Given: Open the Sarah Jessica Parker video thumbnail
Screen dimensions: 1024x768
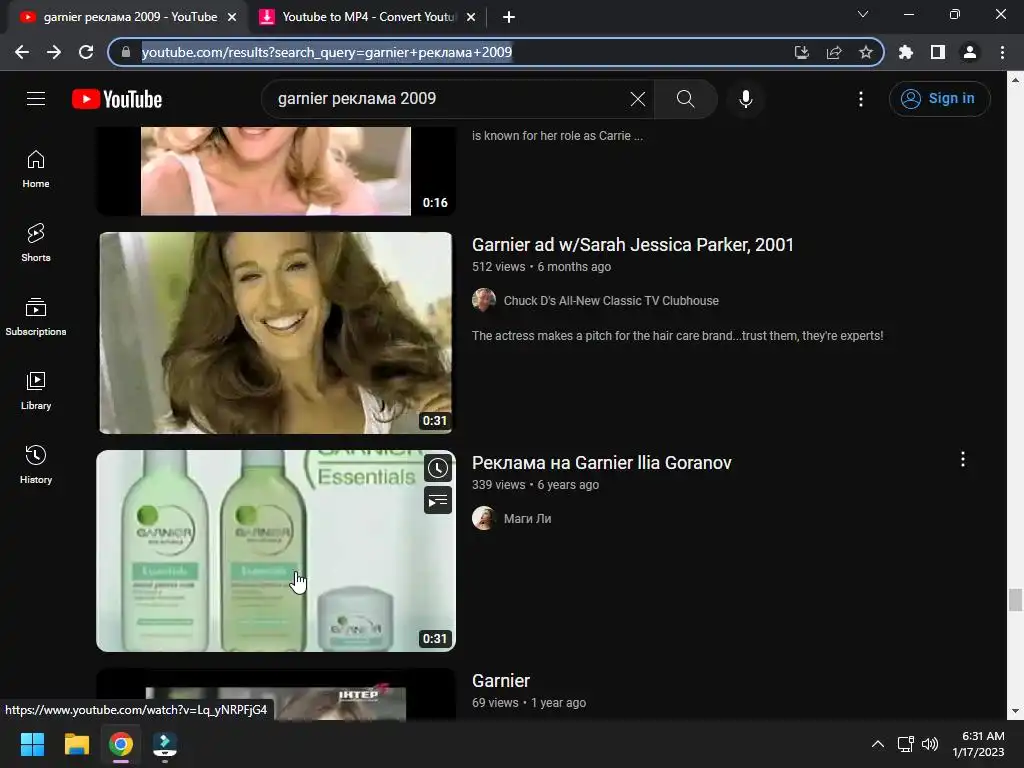Looking at the screenshot, I should [x=276, y=332].
